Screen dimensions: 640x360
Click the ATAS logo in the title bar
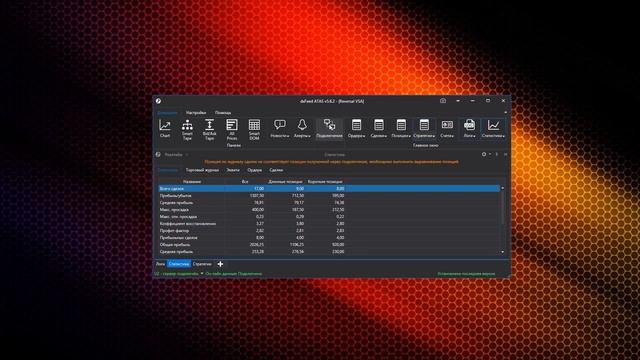coord(158,101)
